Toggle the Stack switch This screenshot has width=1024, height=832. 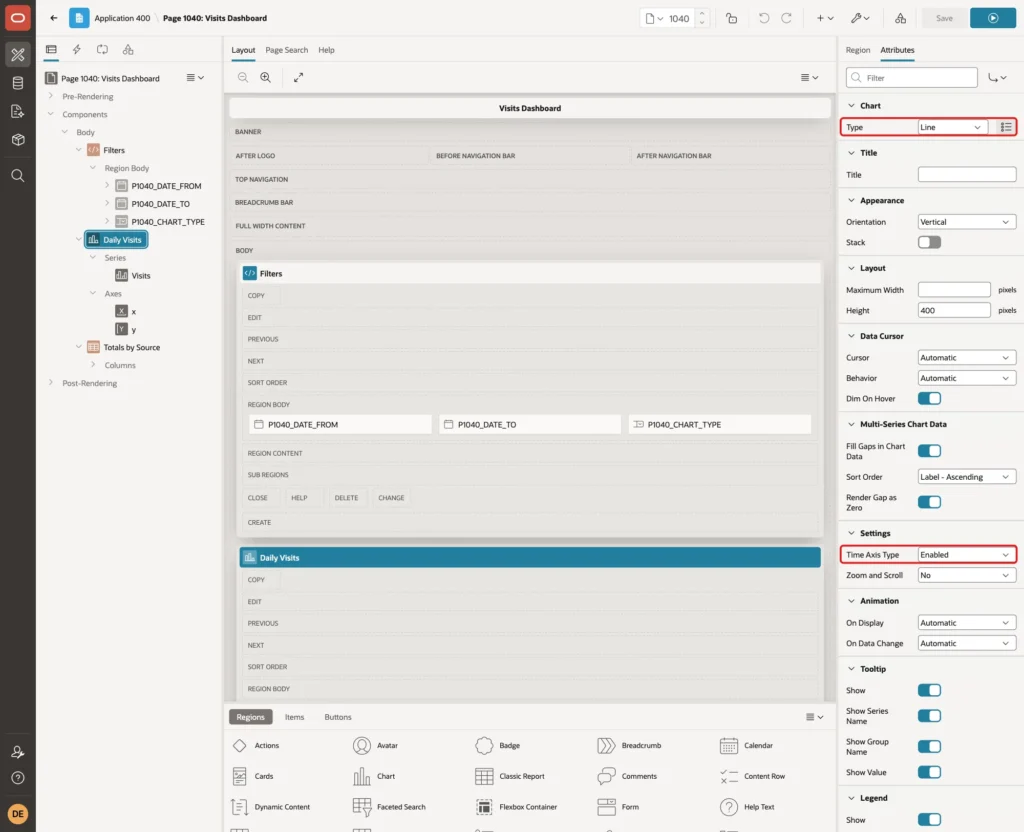pyautogui.click(x=929, y=242)
